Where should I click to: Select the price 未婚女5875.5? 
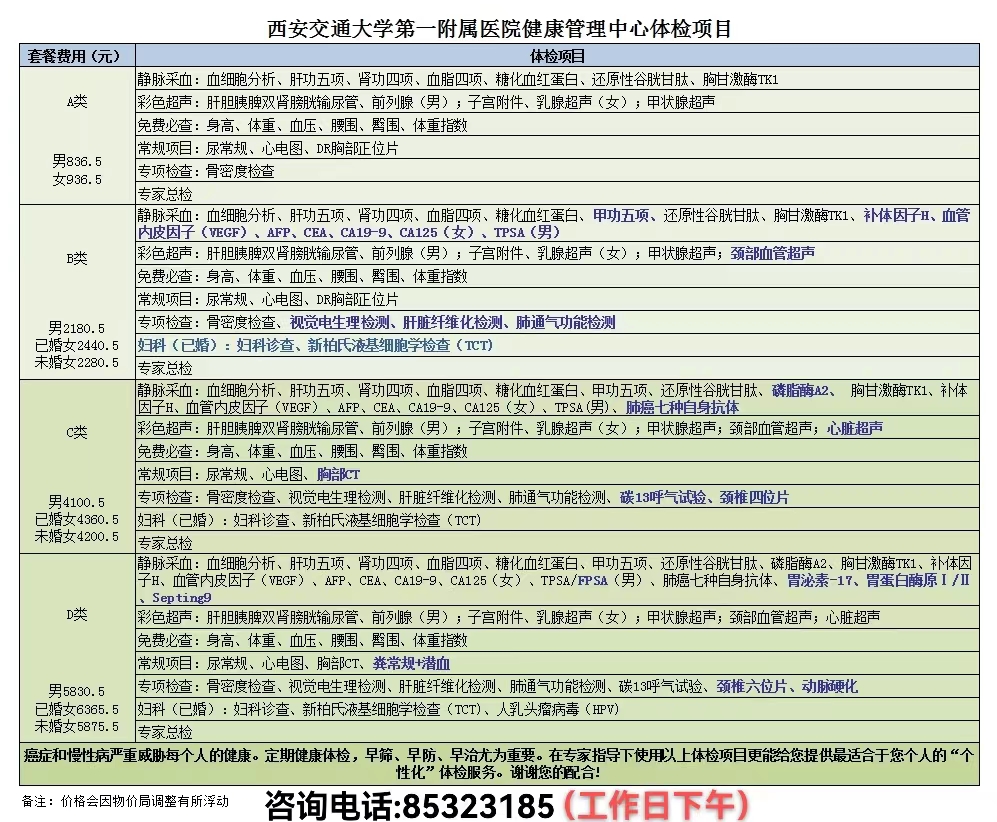77,726
